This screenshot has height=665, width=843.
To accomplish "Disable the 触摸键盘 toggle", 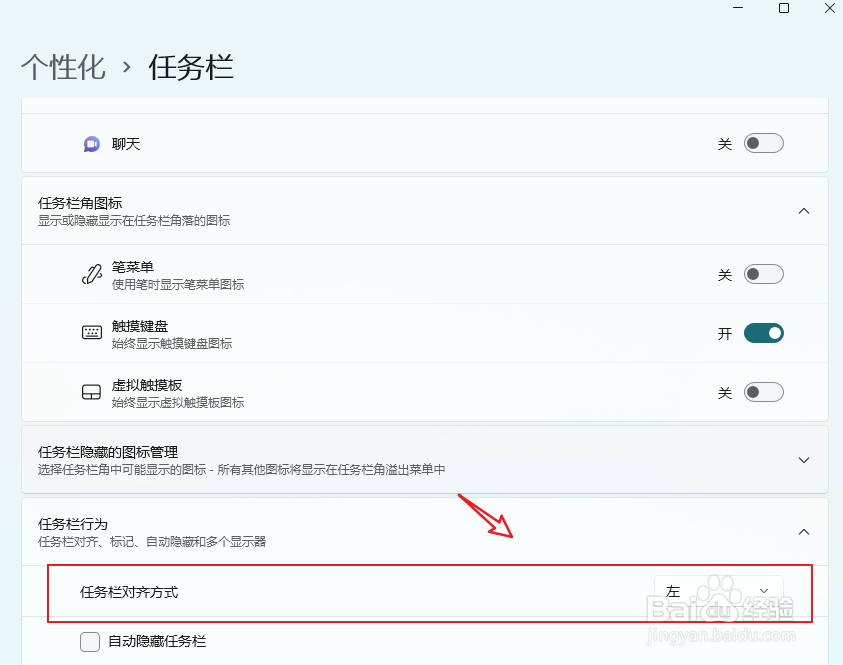I will click(763, 332).
